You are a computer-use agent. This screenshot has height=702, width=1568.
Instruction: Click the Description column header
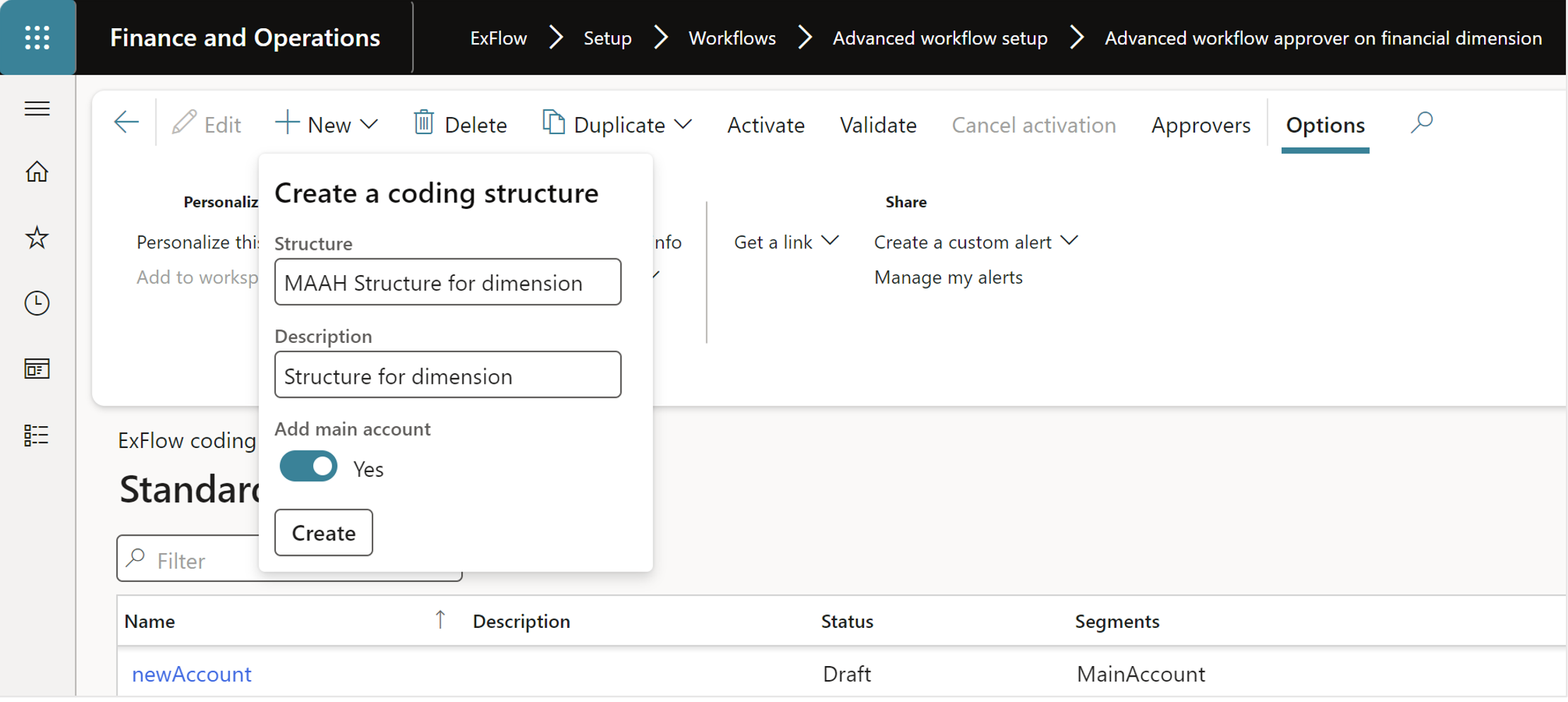tap(521, 621)
